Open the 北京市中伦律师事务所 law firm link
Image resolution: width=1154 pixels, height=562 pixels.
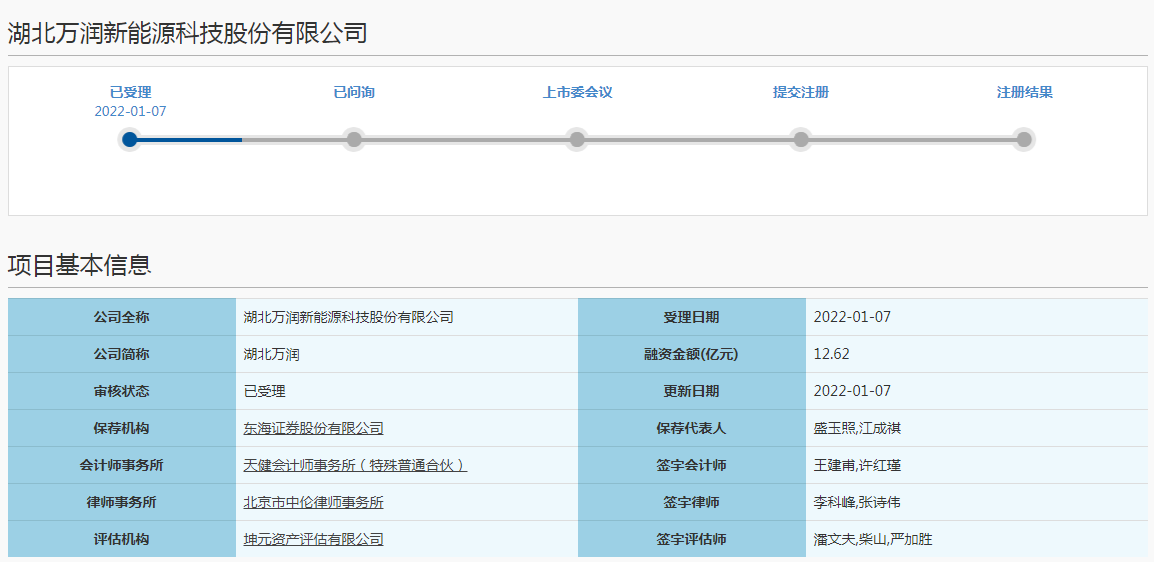tap(313, 502)
